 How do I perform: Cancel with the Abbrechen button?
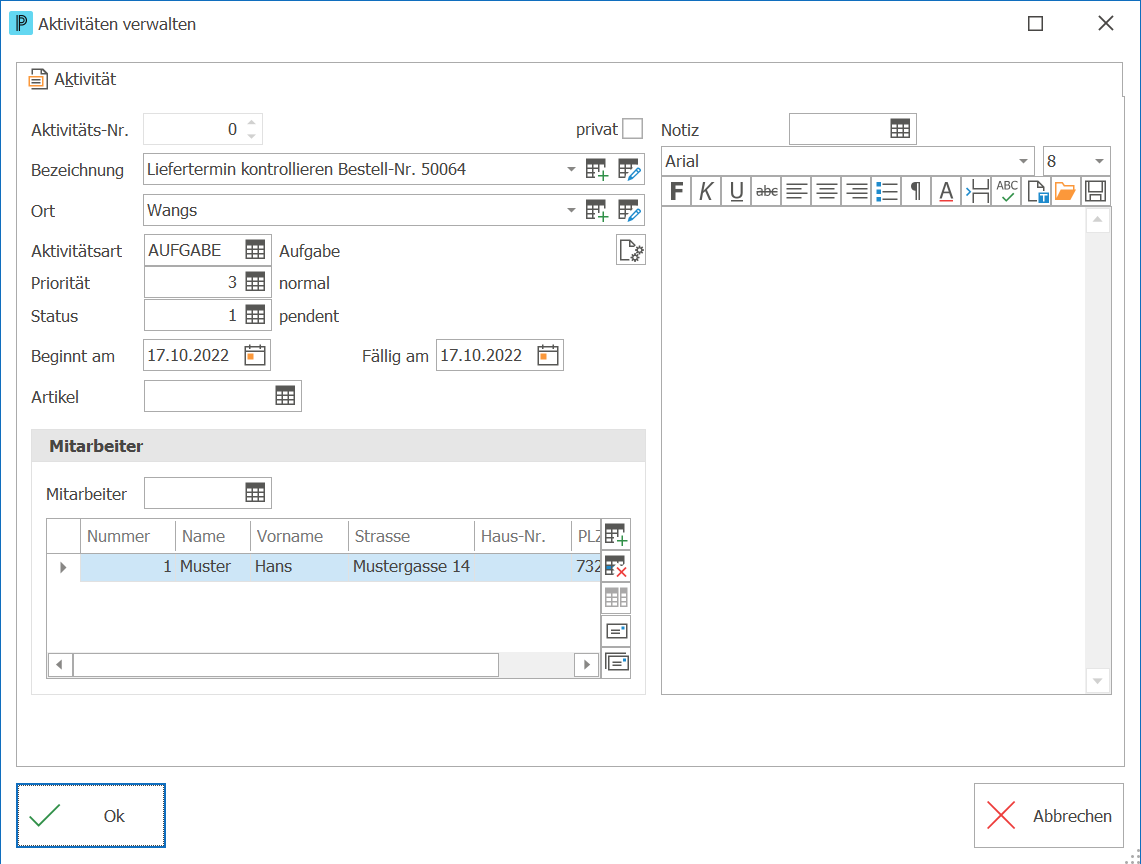point(1049,815)
